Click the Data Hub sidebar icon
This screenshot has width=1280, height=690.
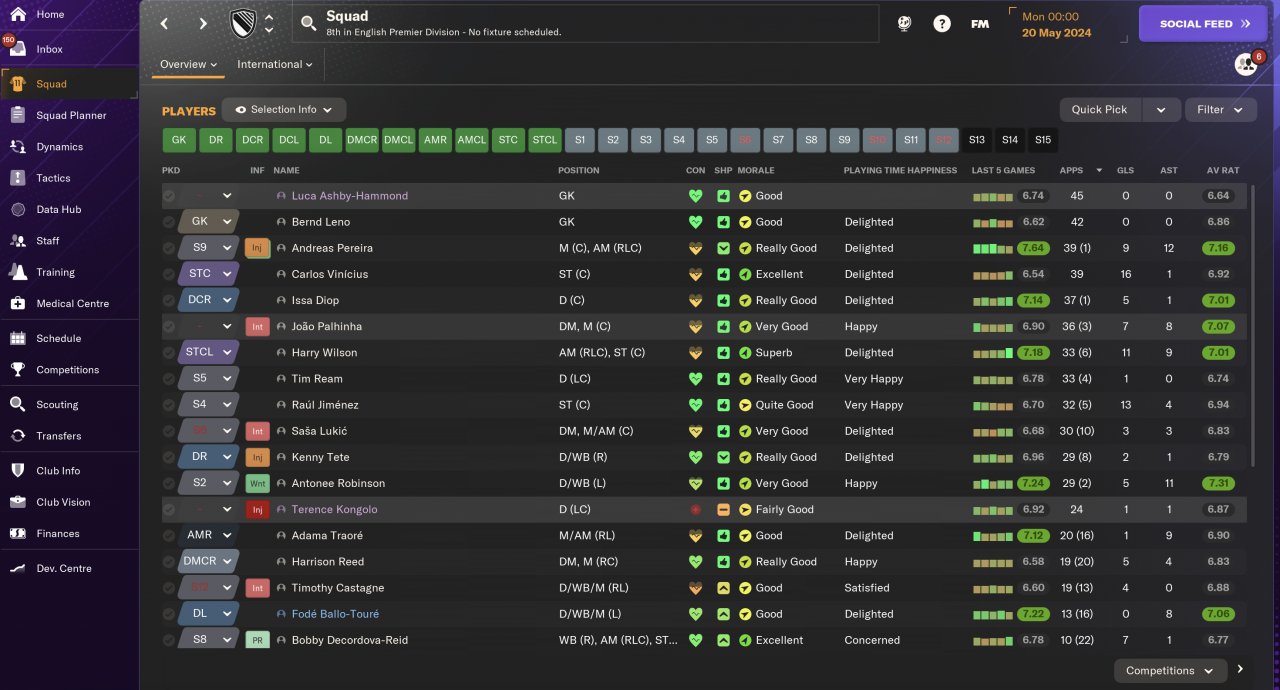18,210
